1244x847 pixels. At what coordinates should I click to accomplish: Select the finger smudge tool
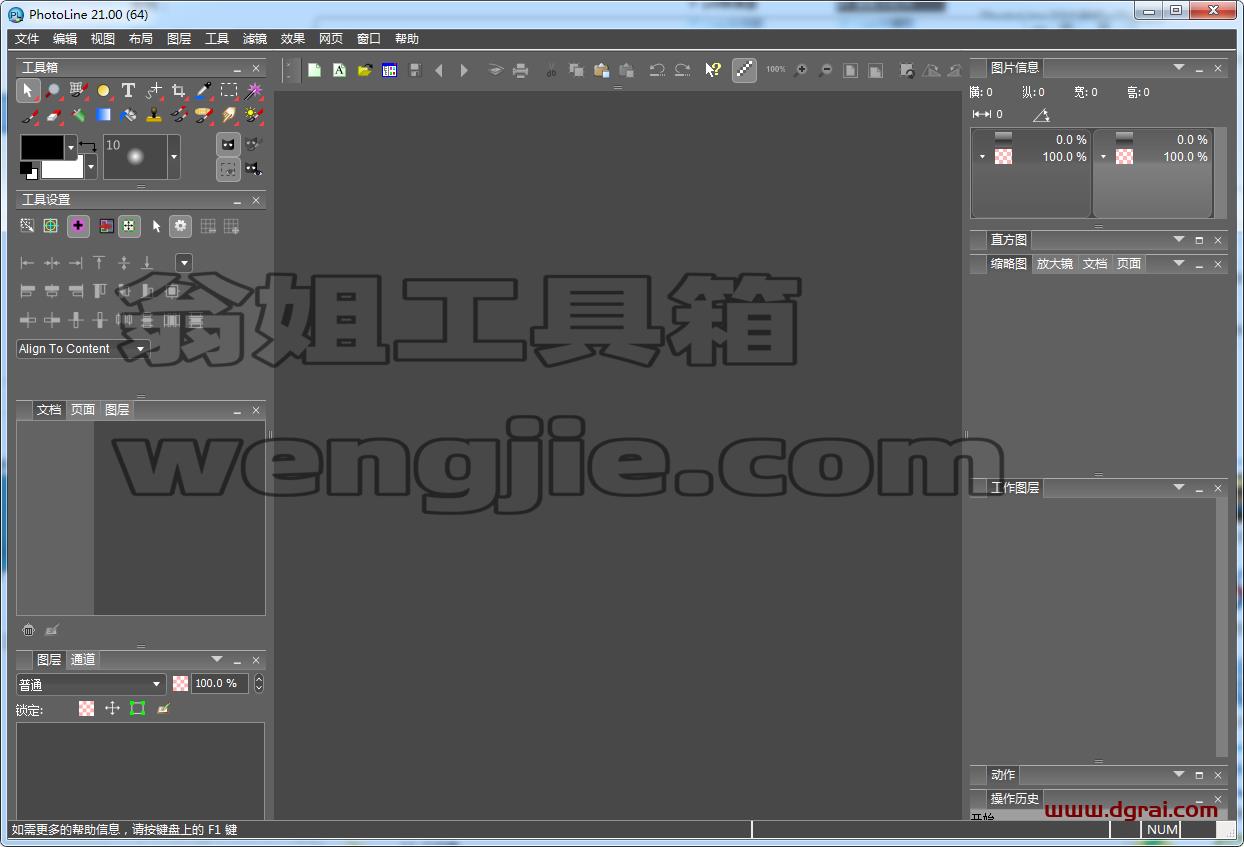[x=229, y=115]
